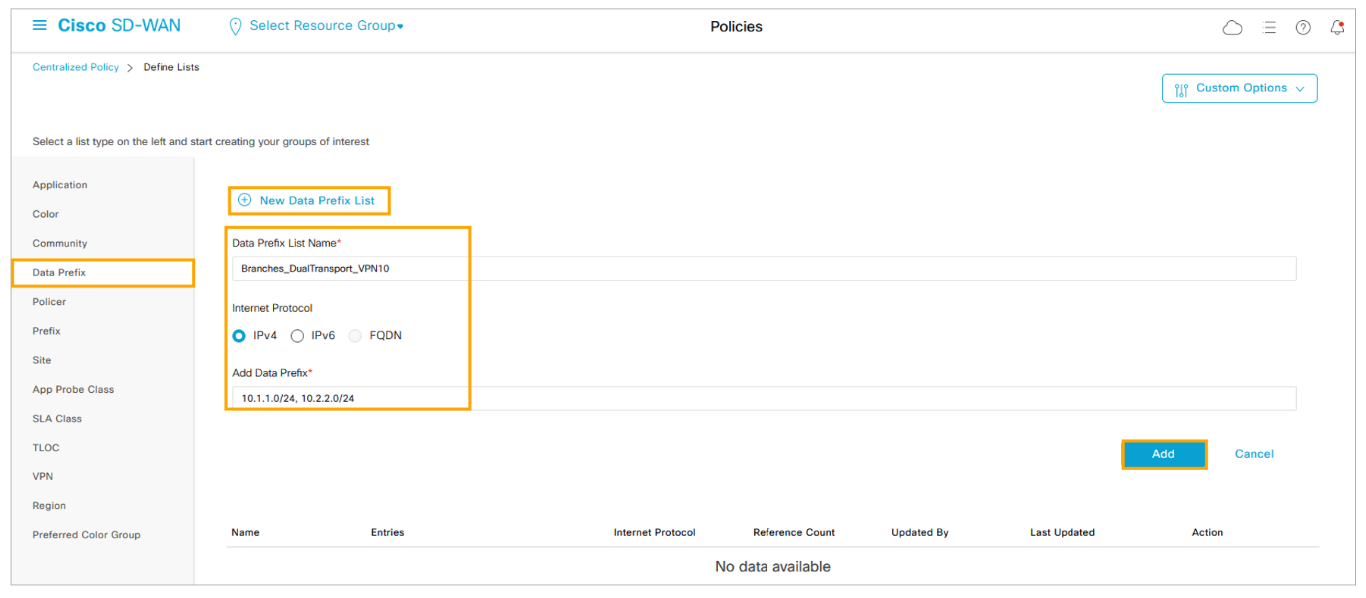Open the help question mark icon

1303,28
